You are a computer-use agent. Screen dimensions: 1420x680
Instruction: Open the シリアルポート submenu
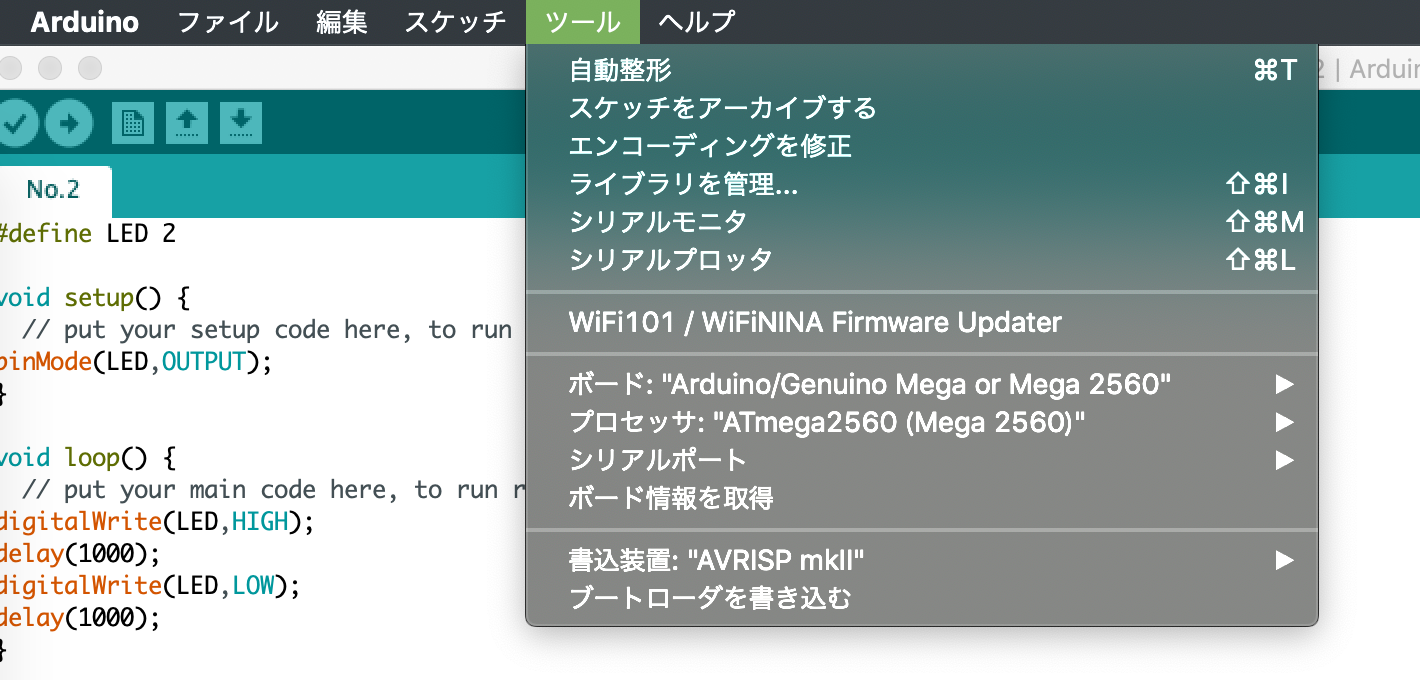coord(1285,460)
